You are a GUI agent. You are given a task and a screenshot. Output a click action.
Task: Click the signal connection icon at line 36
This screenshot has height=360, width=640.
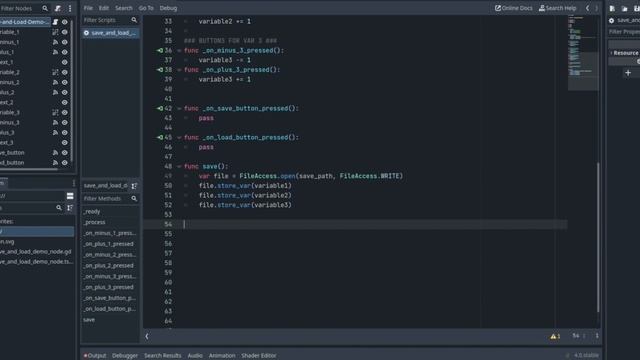click(x=160, y=51)
